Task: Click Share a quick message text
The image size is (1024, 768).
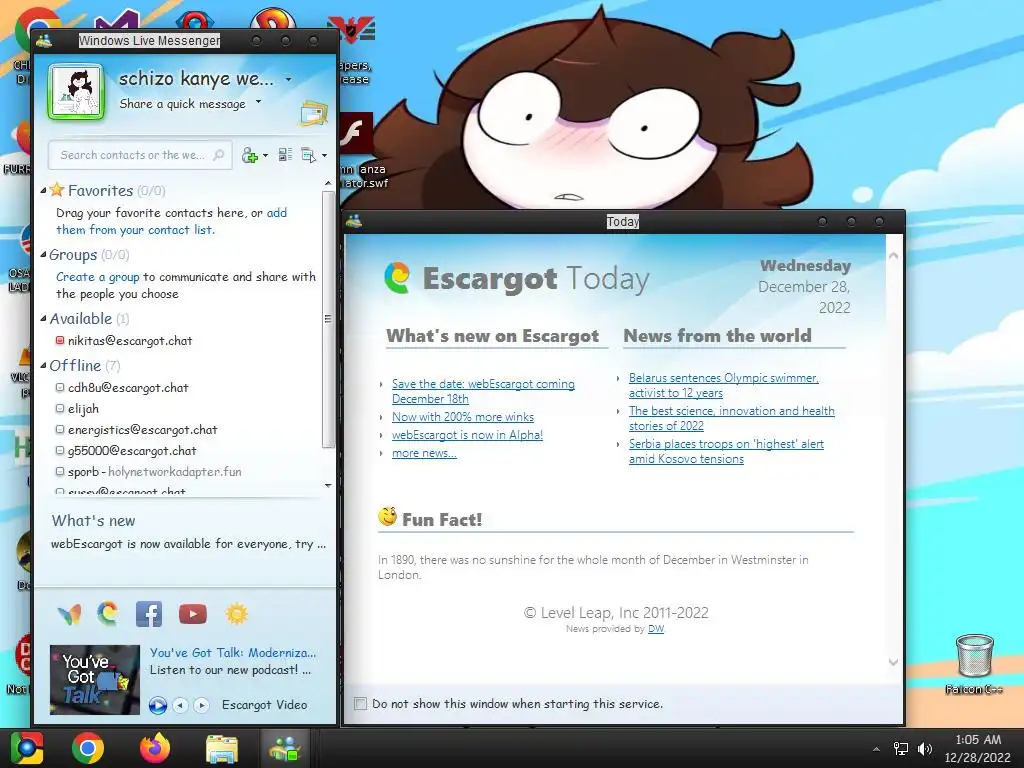Action: coord(182,104)
